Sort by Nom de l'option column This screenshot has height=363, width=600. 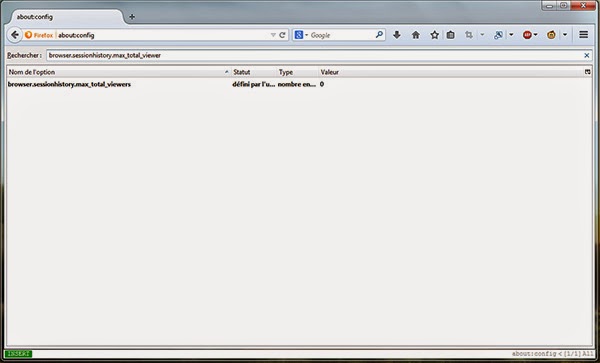pos(119,72)
